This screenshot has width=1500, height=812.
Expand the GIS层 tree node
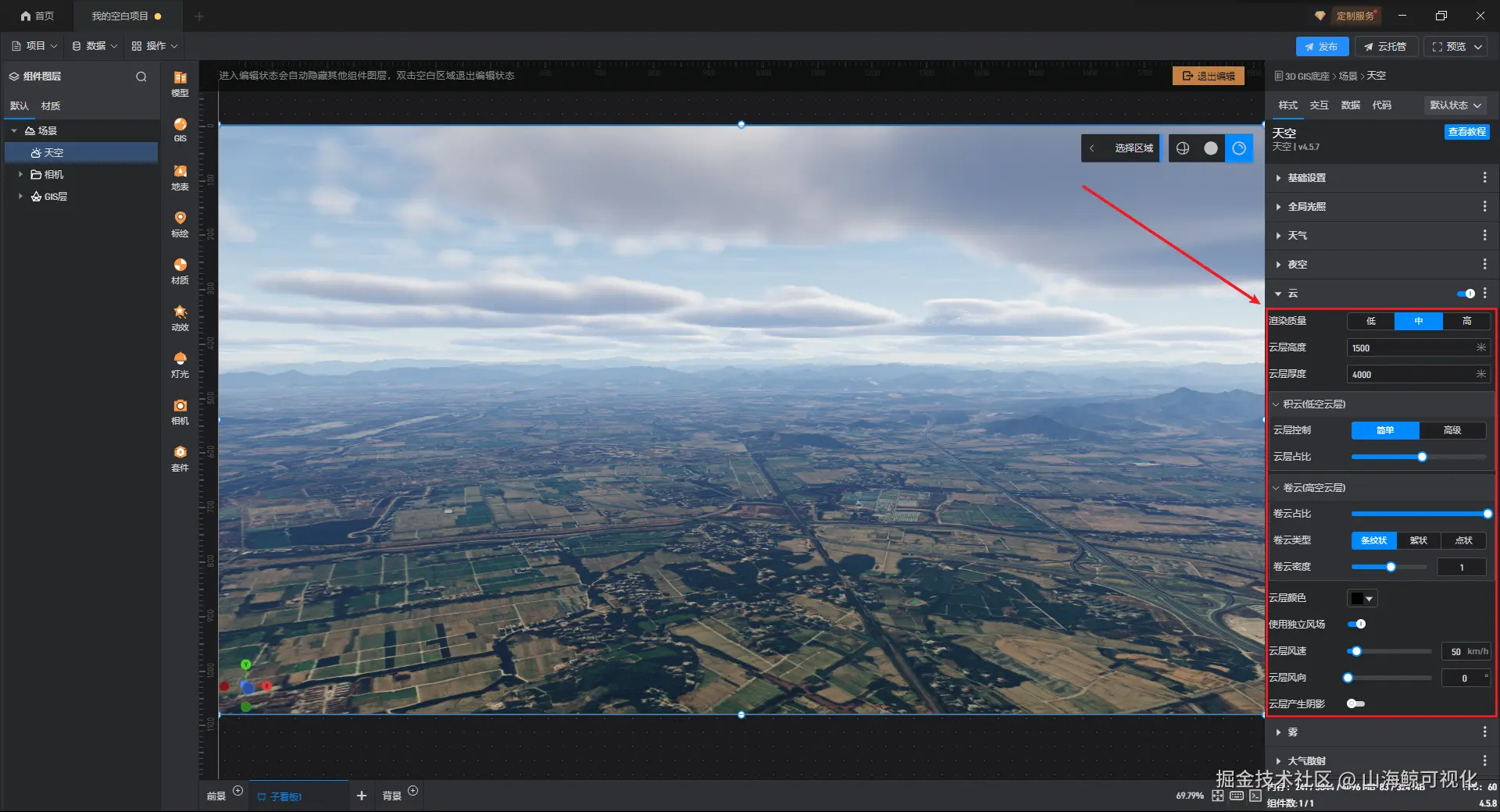click(x=20, y=196)
